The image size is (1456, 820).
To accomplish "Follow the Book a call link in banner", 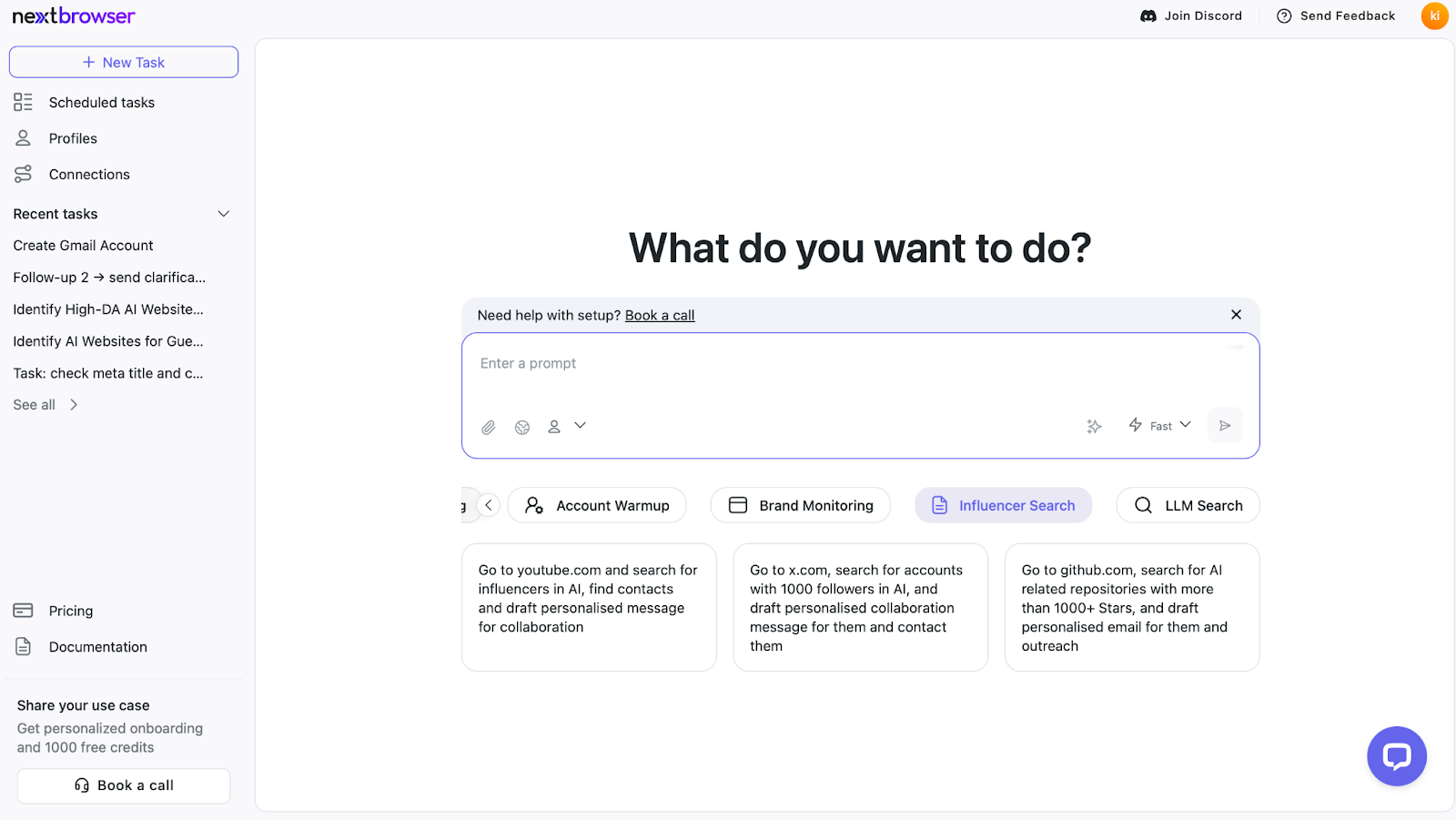I will (660, 315).
